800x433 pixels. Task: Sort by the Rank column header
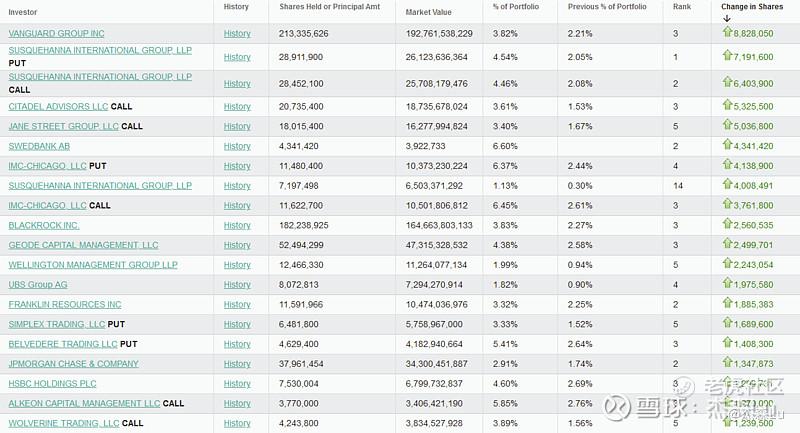click(x=681, y=7)
